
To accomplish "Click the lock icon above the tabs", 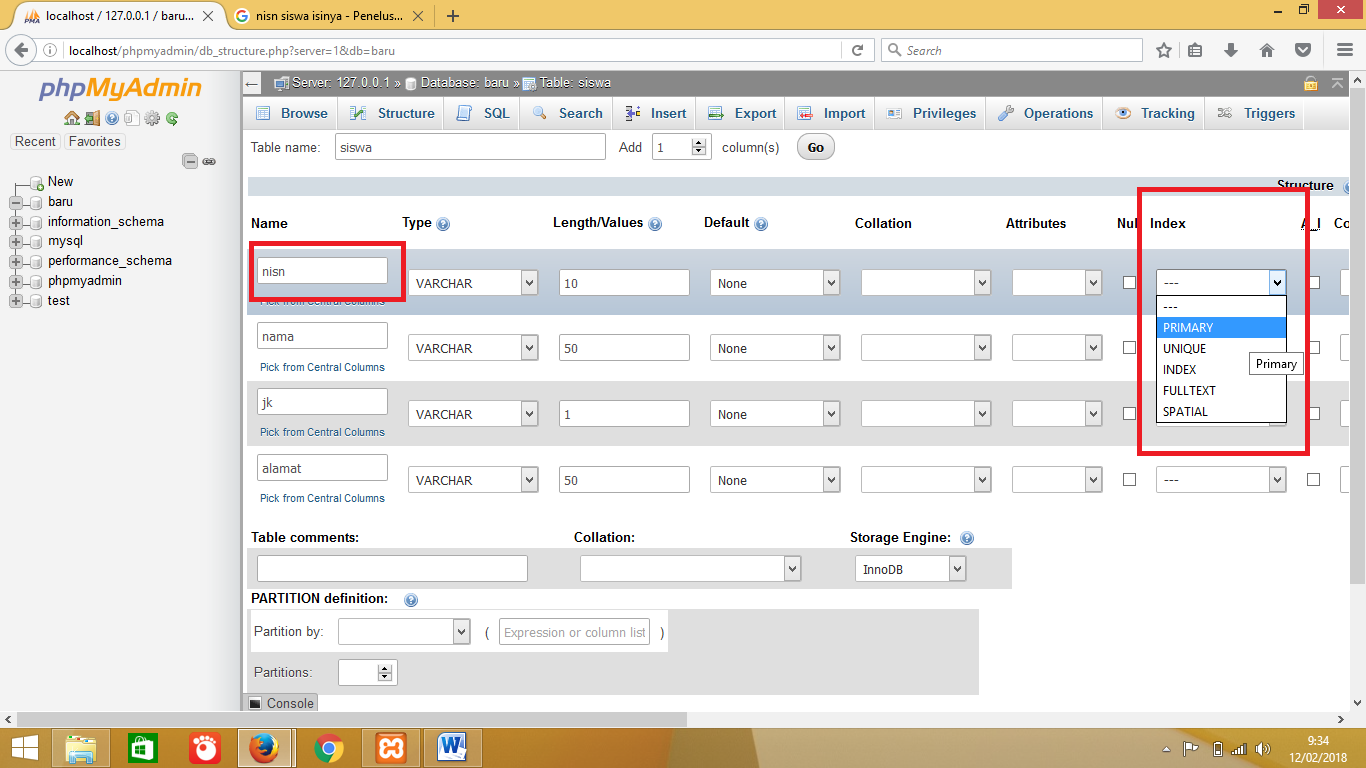I will click(x=1310, y=82).
